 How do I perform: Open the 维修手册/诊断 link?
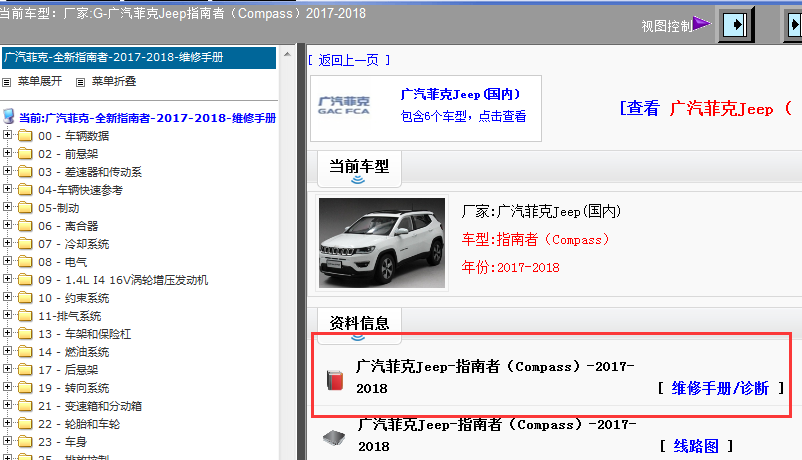point(720,388)
